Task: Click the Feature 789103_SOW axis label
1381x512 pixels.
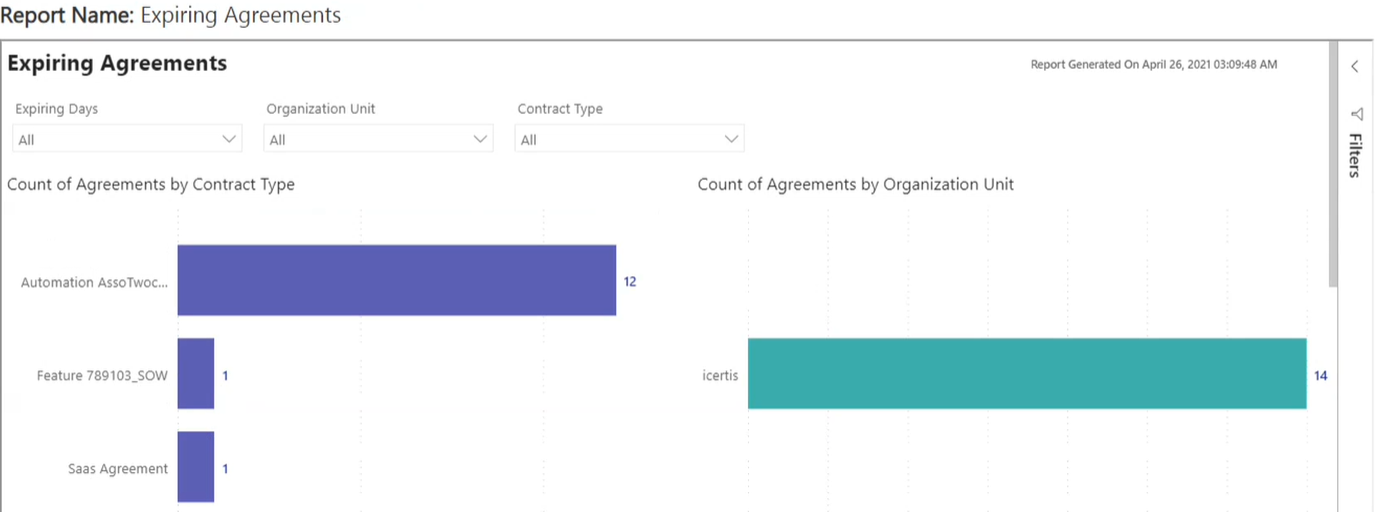Action: click(102, 375)
